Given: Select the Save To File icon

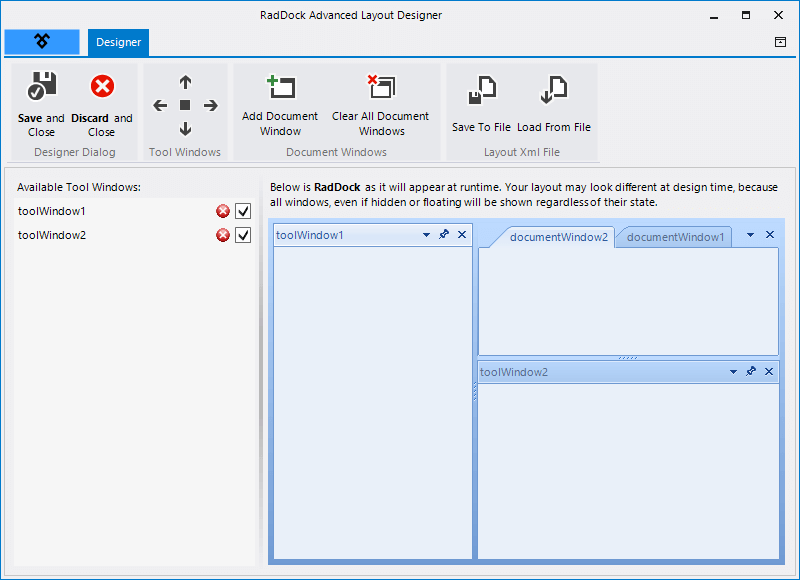Looking at the screenshot, I should point(481,90).
